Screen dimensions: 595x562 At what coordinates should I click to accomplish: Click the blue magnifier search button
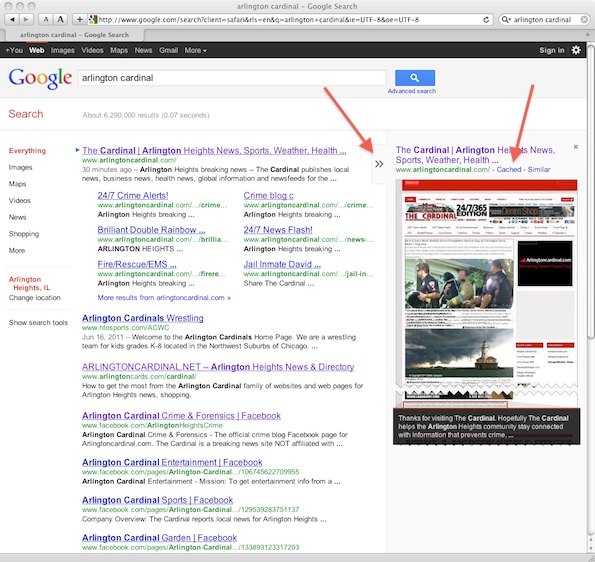pyautogui.click(x=415, y=78)
